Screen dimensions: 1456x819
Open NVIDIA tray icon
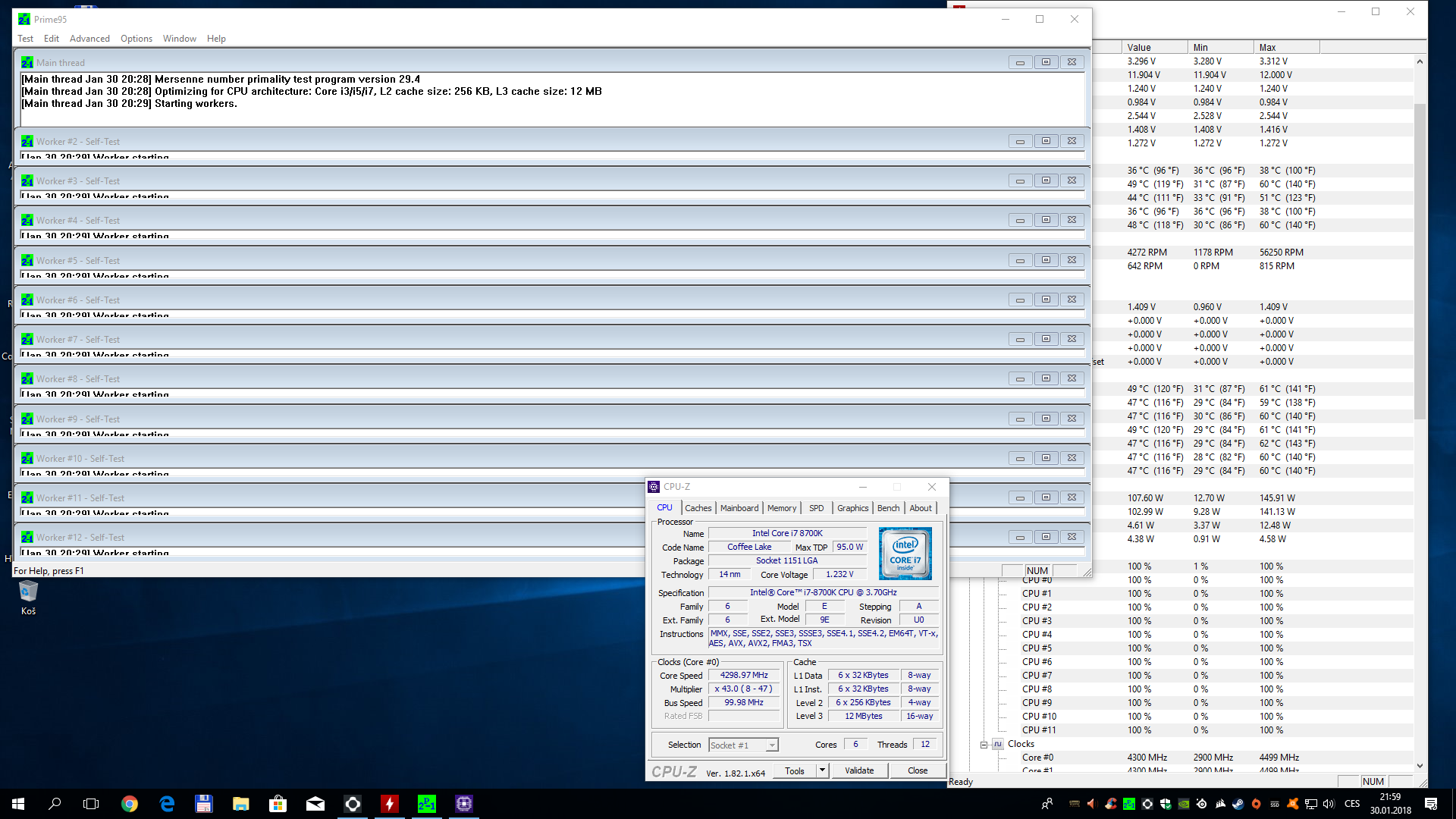(1184, 804)
